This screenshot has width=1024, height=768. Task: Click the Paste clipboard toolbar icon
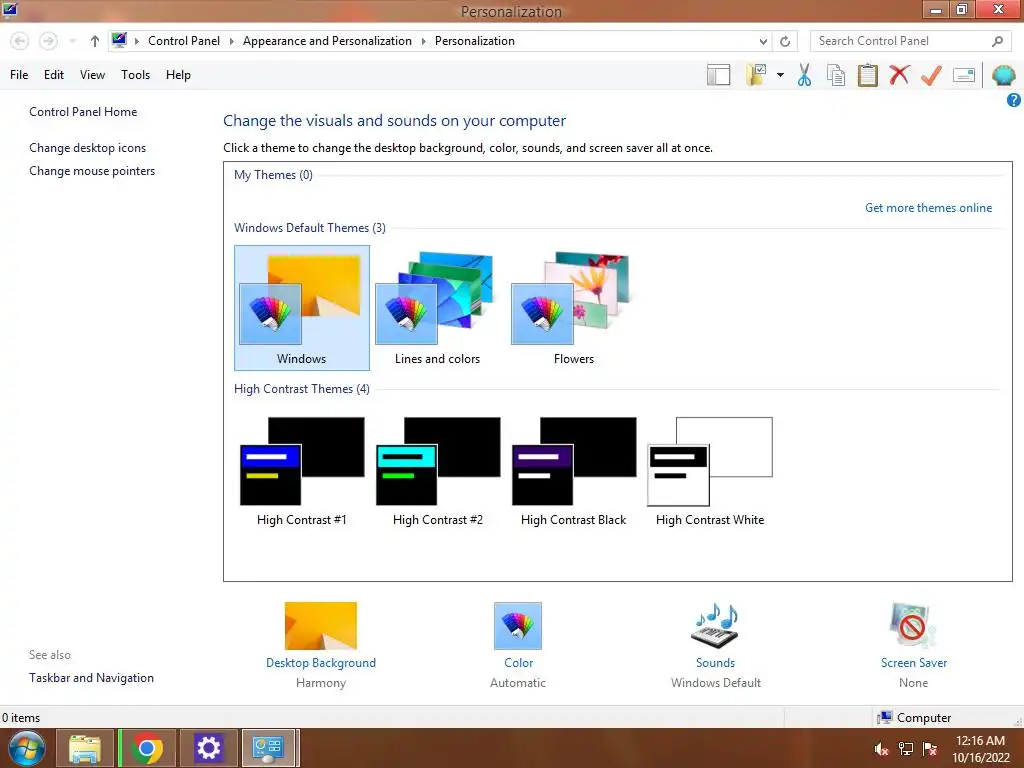click(867, 75)
